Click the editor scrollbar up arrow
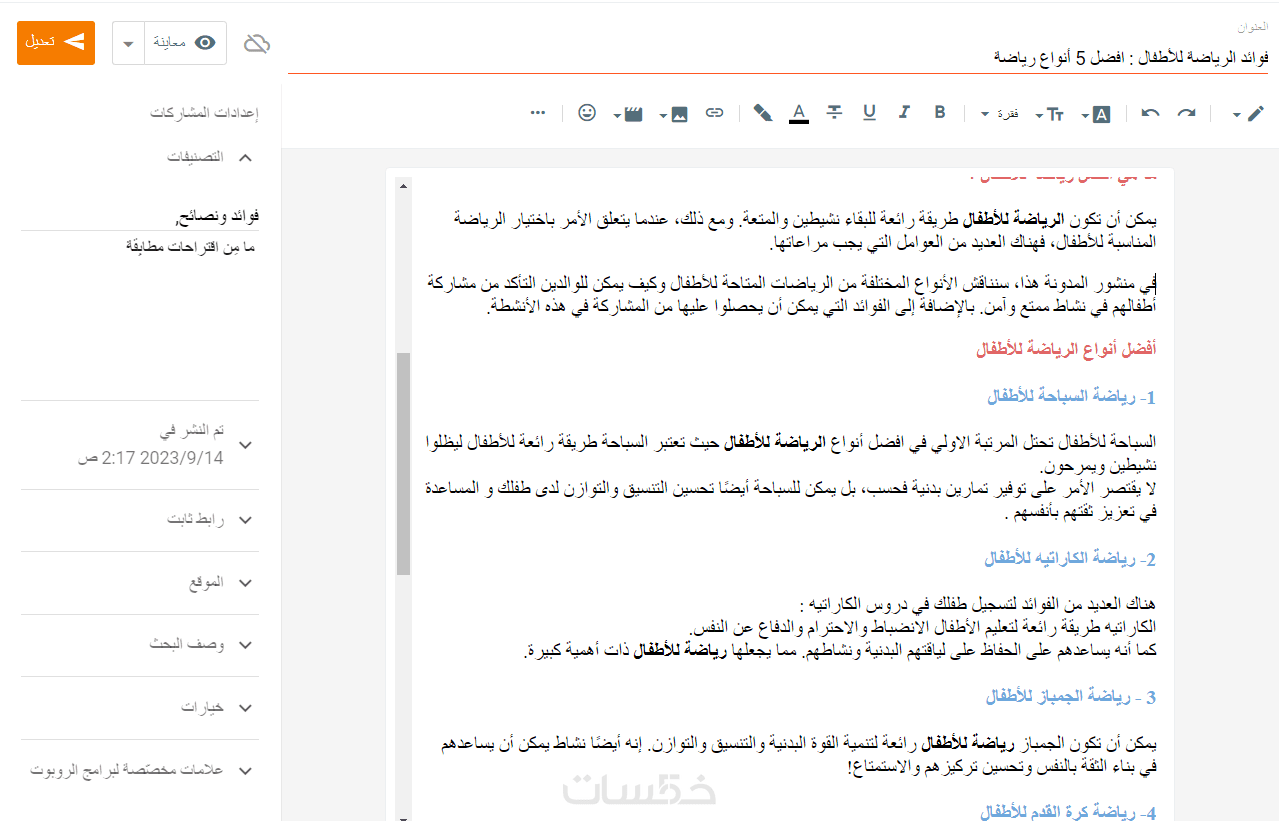1279x821 pixels. pos(403,186)
